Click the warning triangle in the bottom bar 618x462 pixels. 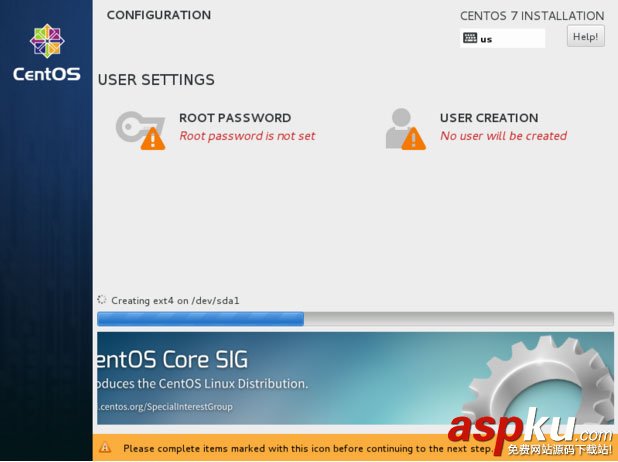tap(105, 448)
